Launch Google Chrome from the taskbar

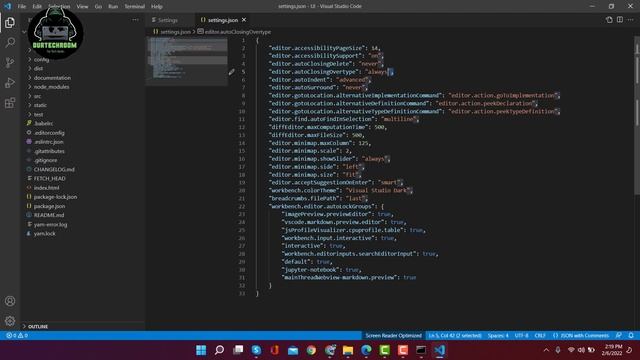point(311,350)
